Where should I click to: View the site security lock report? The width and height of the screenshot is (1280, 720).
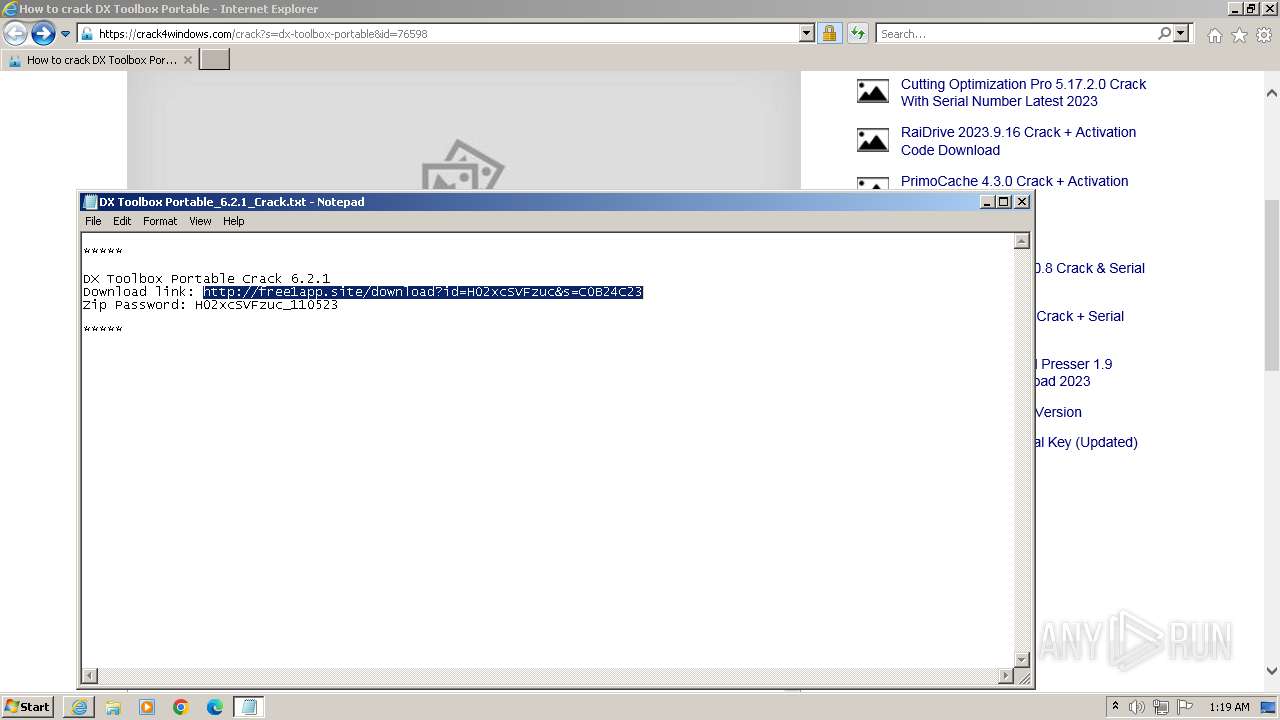point(829,34)
